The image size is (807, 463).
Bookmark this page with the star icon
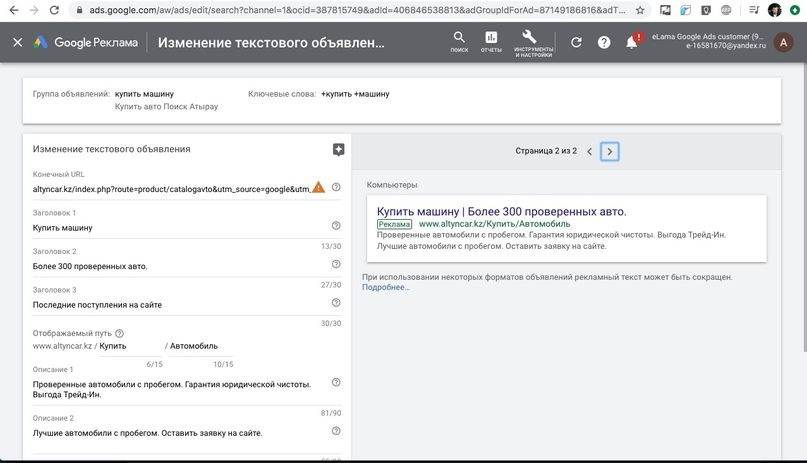coord(640,10)
